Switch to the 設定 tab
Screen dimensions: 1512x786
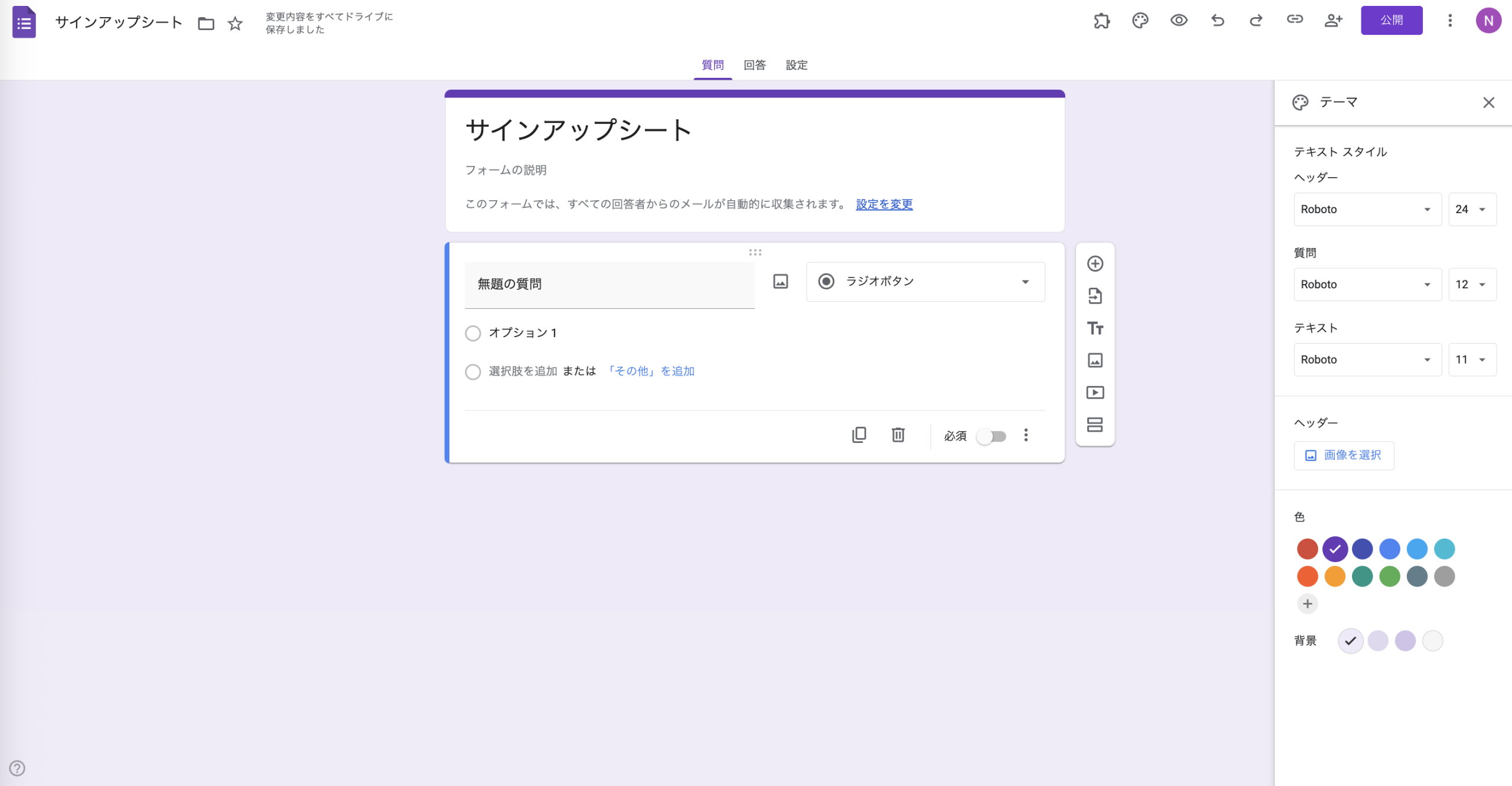click(796, 65)
